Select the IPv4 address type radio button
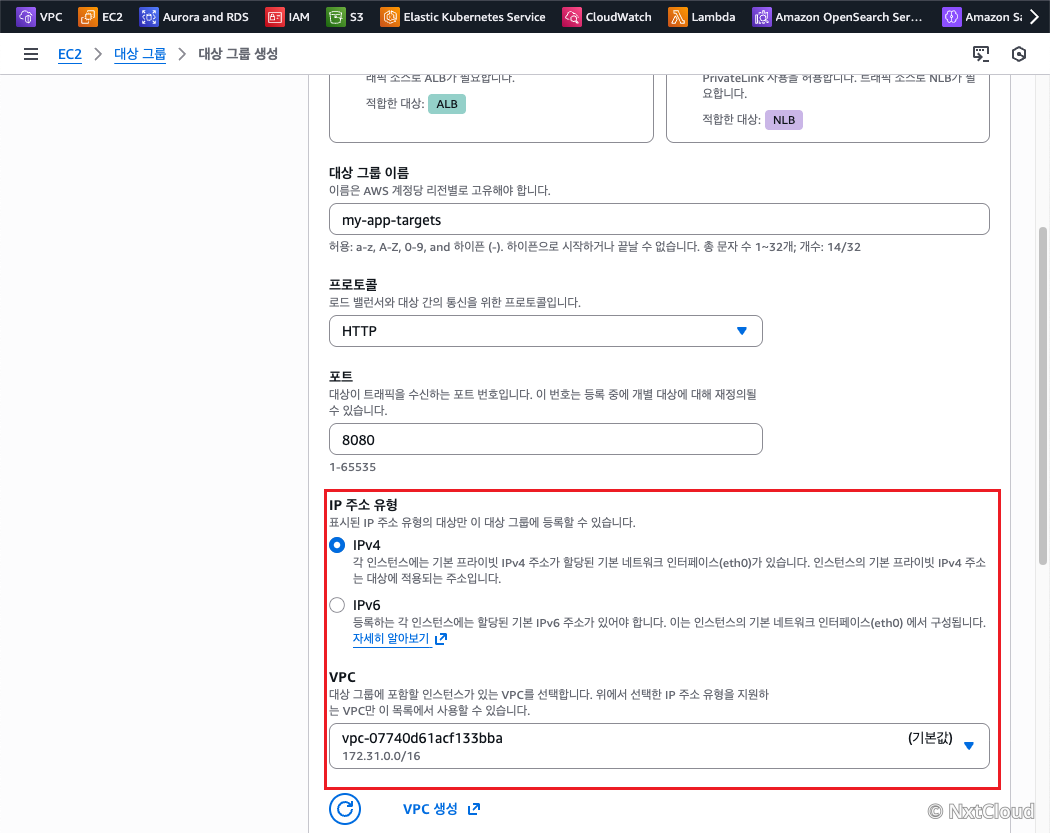The height and width of the screenshot is (833, 1050). click(x=338, y=545)
